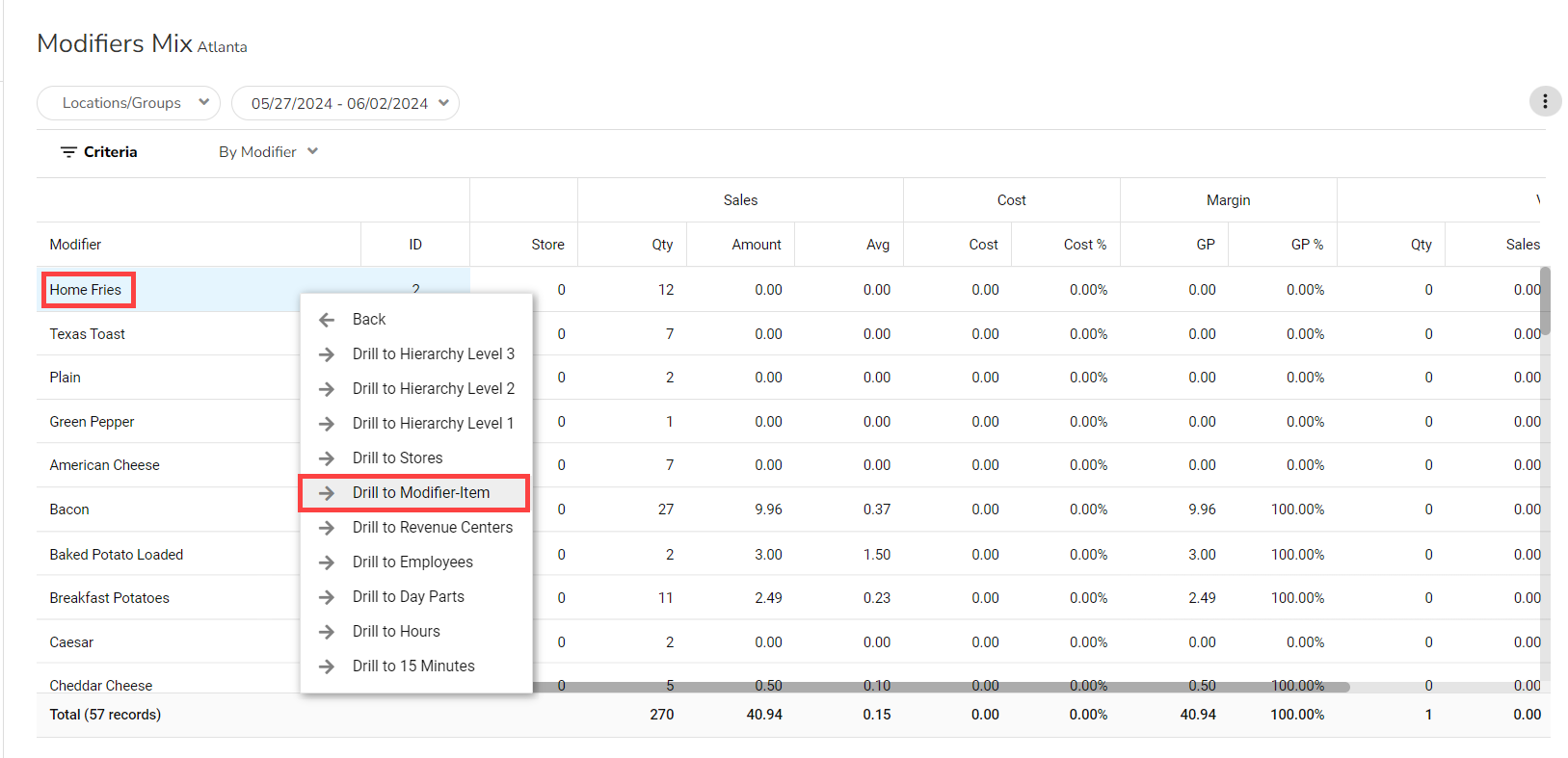This screenshot has height=758, width=1568.
Task: Expand the By Modifier grouping dropdown
Action: (x=268, y=152)
